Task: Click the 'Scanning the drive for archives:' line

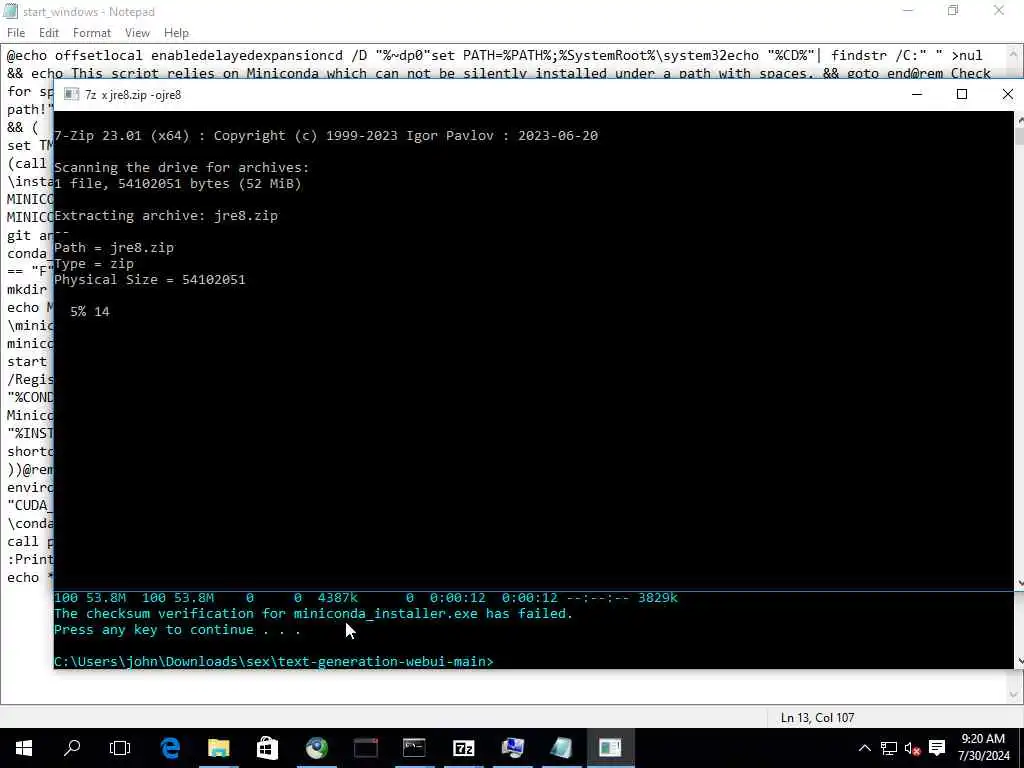Action: pos(182,168)
